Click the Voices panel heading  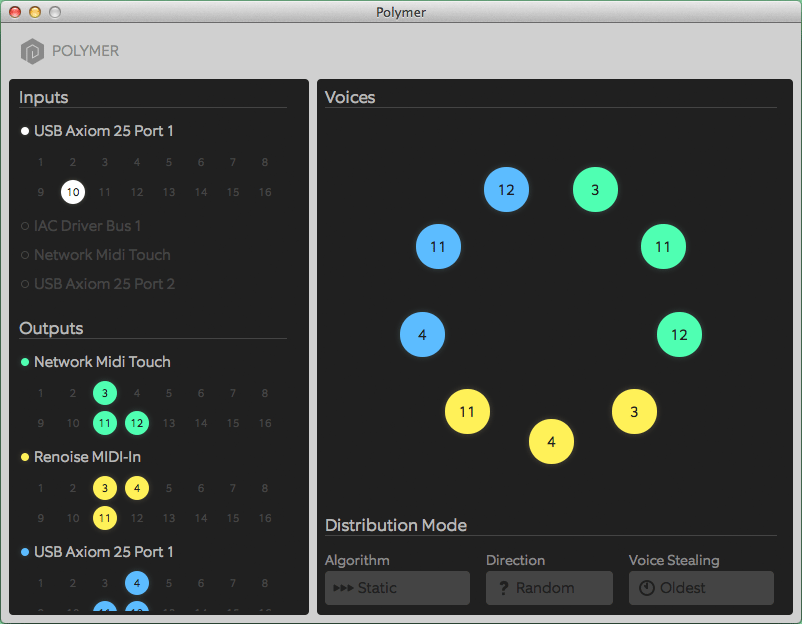coord(350,97)
